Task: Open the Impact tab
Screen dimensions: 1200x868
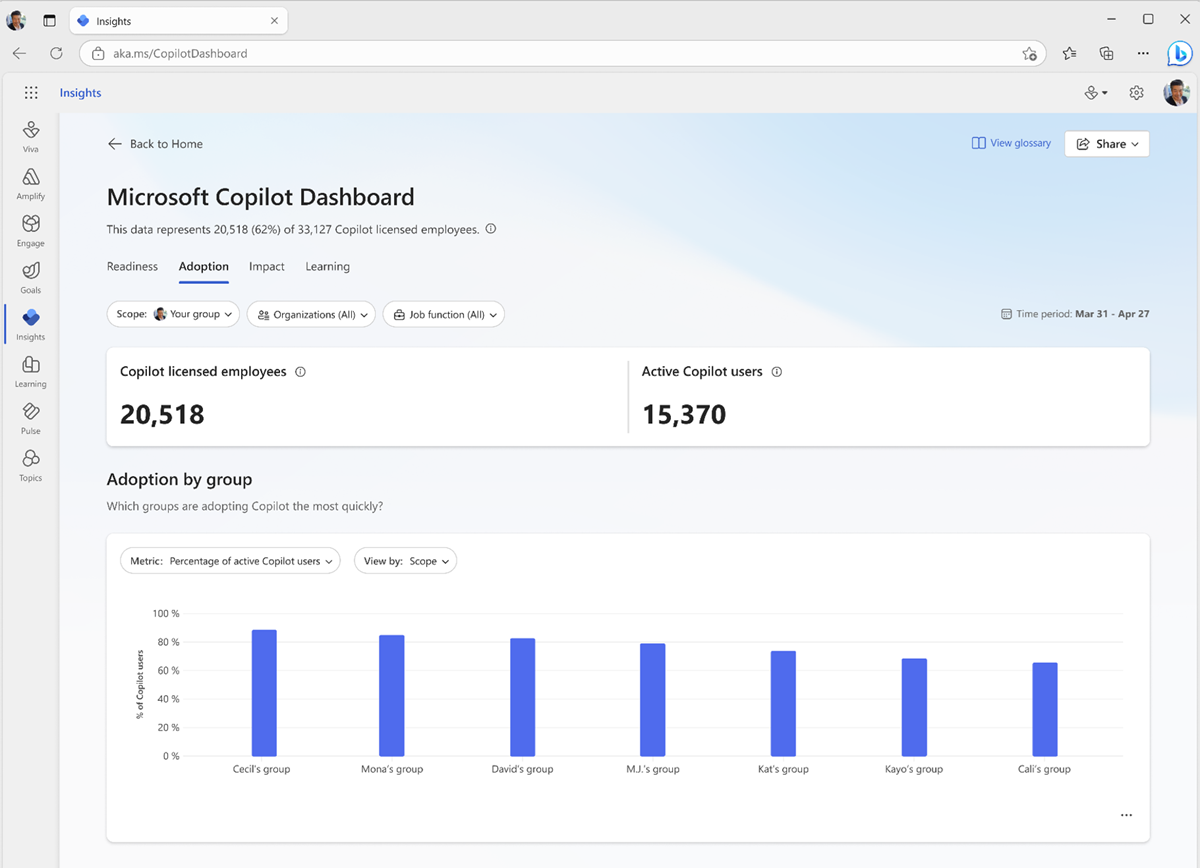Action: pos(266,266)
